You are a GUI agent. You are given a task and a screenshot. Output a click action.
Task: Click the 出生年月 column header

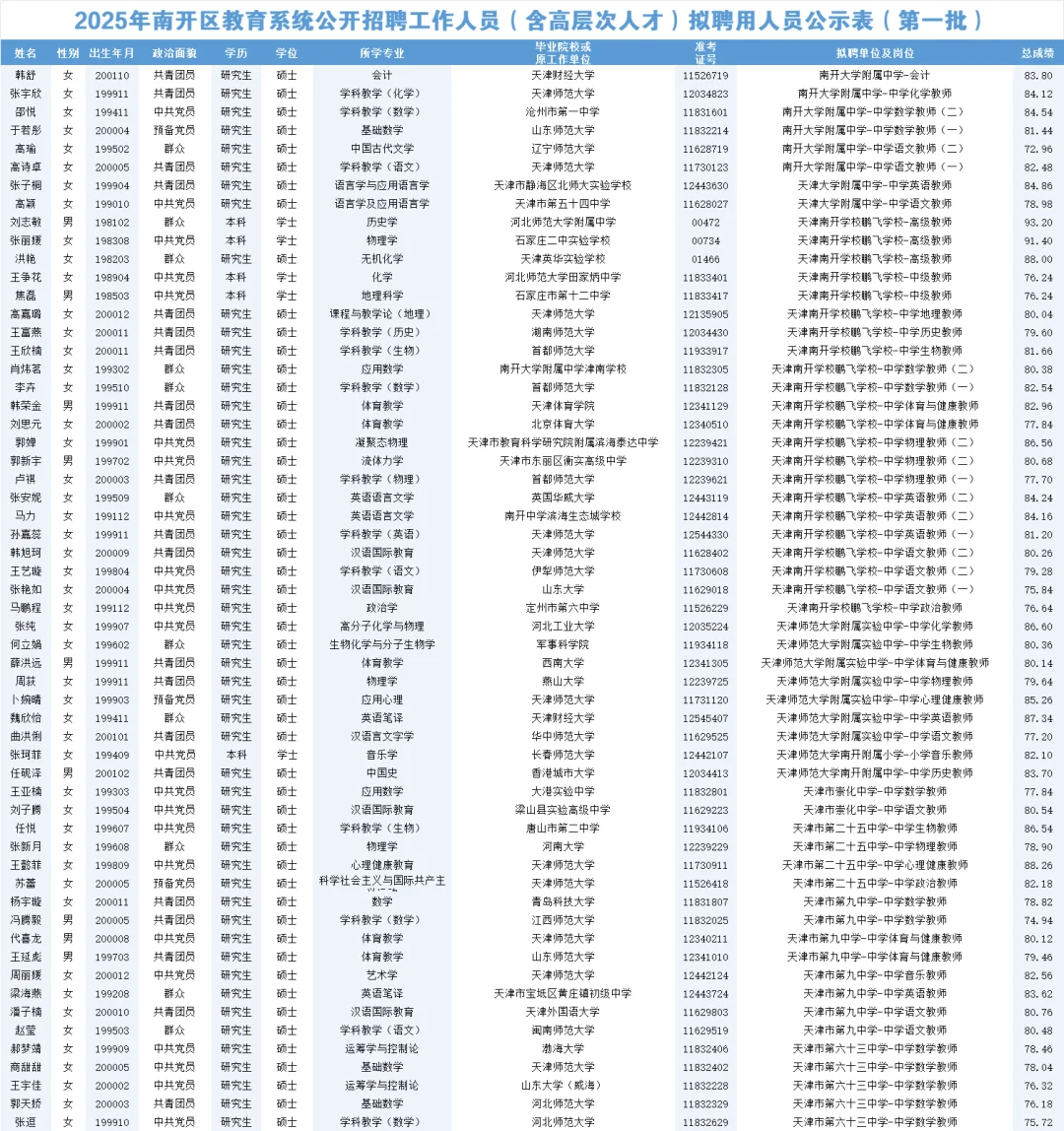click(111, 53)
